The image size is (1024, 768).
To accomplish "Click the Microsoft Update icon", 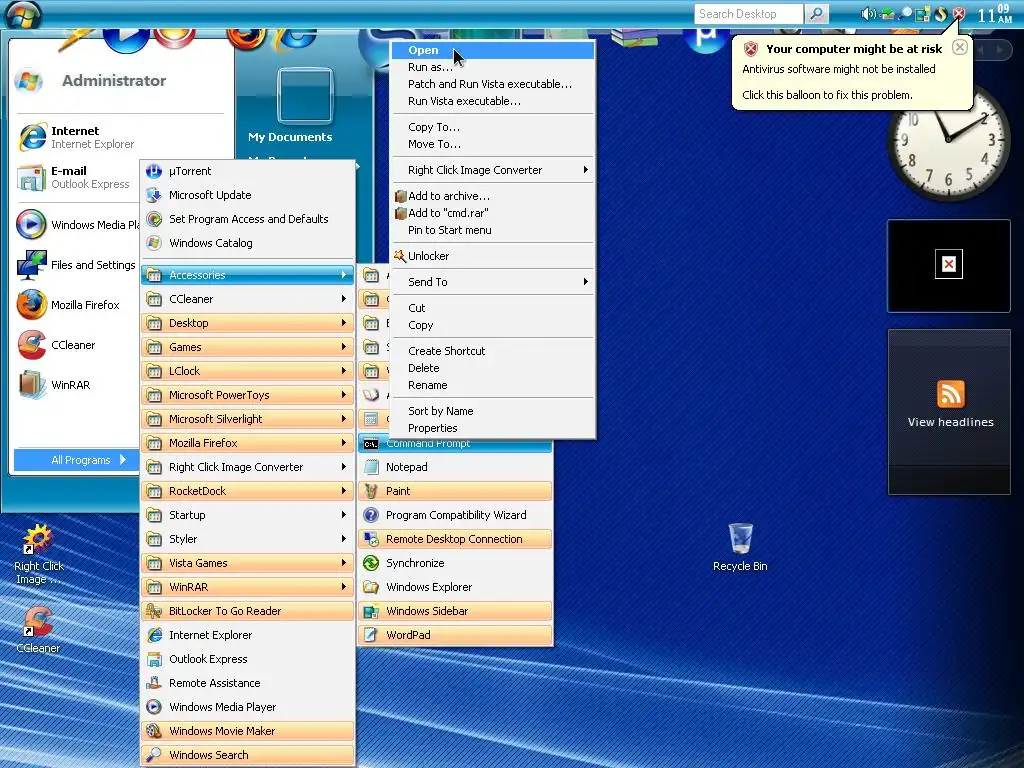I will coord(153,195).
